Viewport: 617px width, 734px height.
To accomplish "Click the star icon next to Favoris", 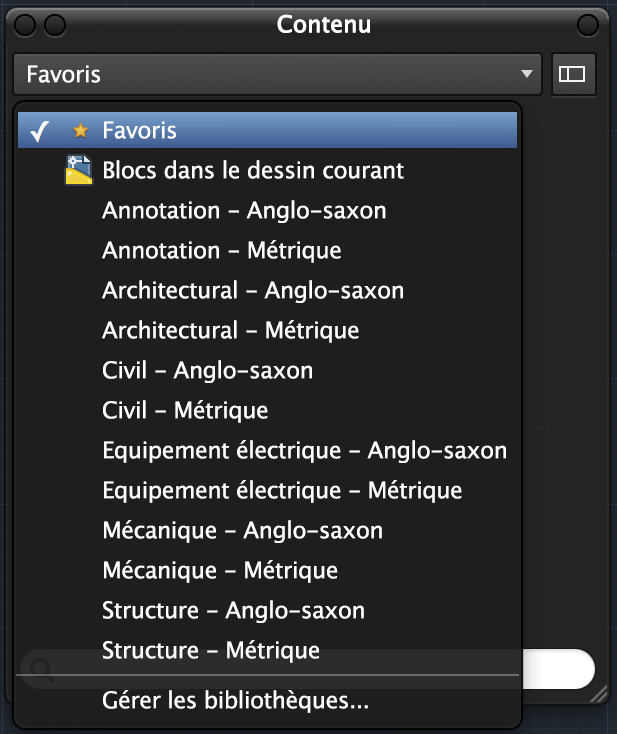I will [x=81, y=131].
